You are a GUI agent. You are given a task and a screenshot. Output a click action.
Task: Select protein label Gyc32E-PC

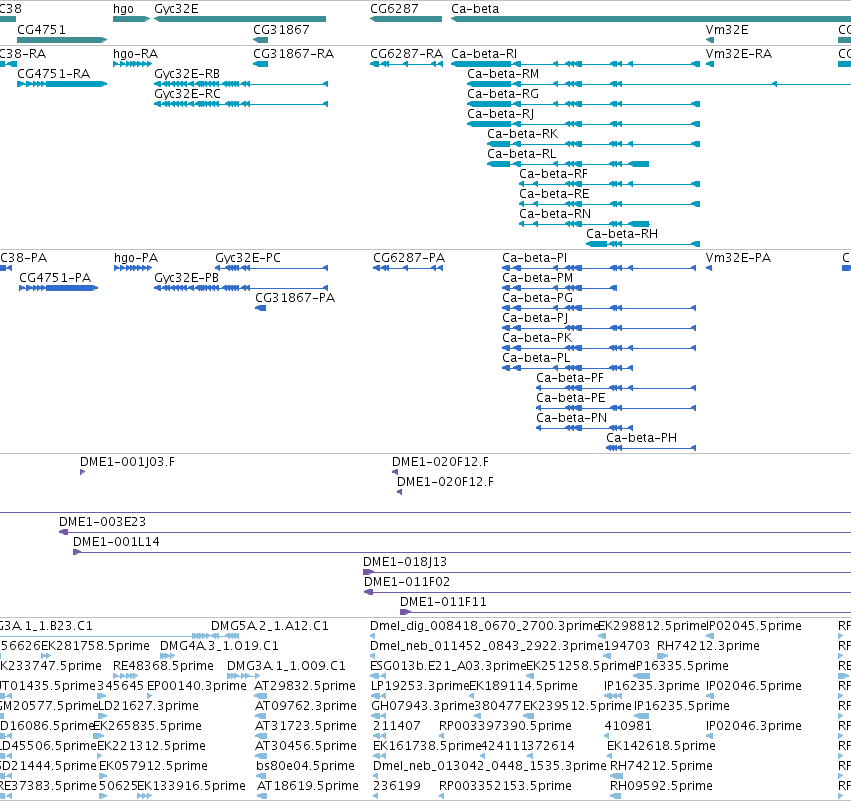tap(248, 258)
